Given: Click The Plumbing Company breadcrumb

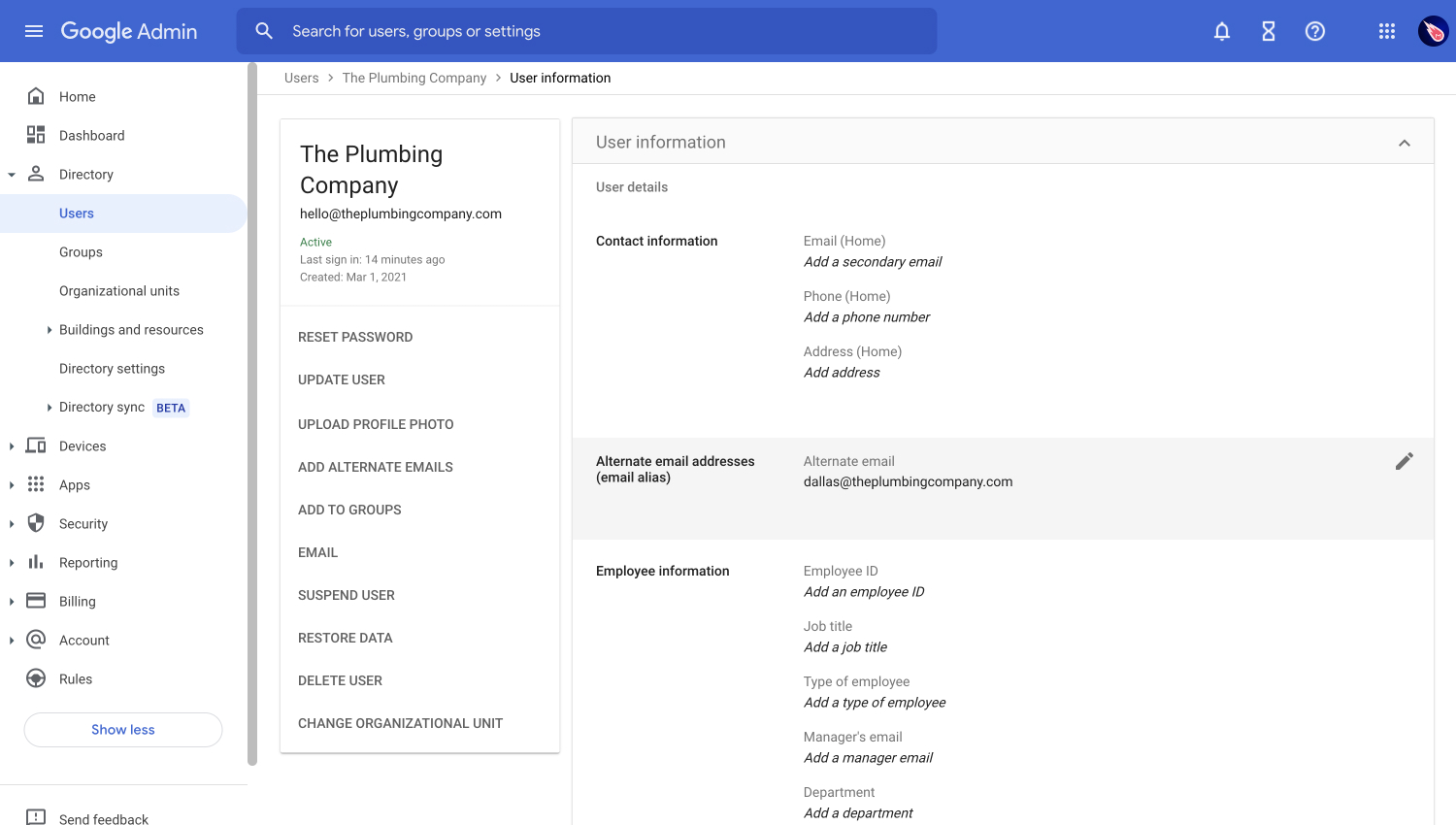Looking at the screenshot, I should (x=414, y=78).
